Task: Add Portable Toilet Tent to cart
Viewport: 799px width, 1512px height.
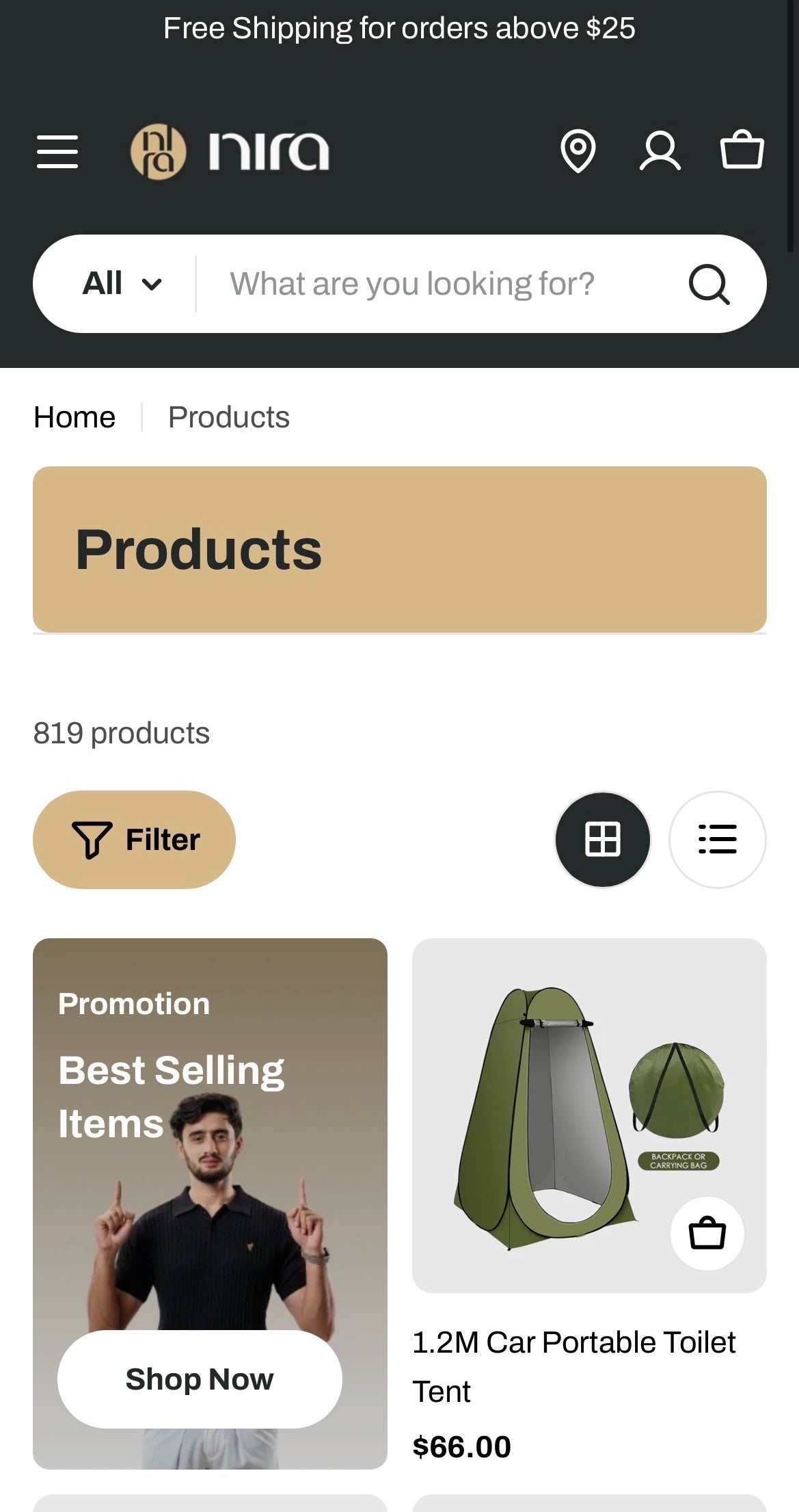Action: click(707, 1233)
